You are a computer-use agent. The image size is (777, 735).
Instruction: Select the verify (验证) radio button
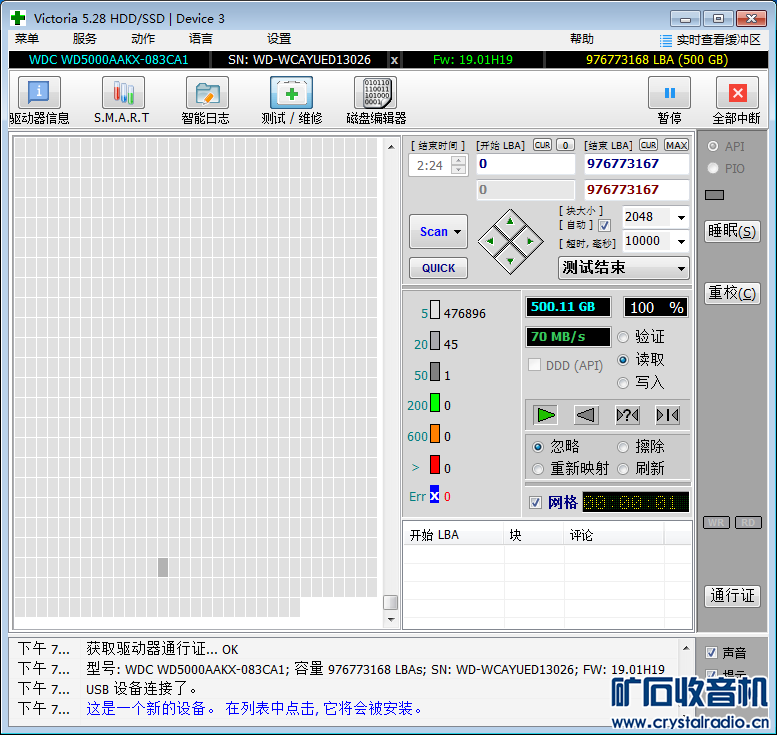[x=623, y=337]
